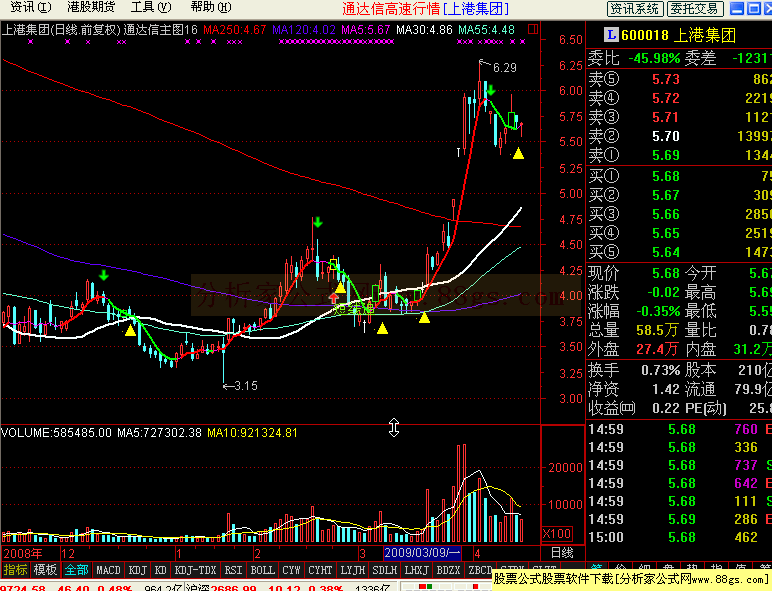Click the 3.15 low price label
This screenshot has height=591, width=772.
[x=246, y=386]
